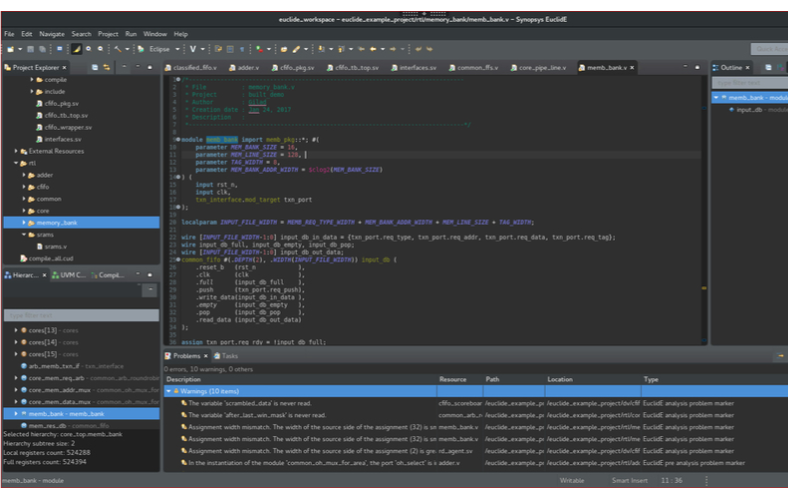Click the yellow pencil annotation icon
Image resolution: width=788 pixels, height=493 pixels.
tap(297, 49)
